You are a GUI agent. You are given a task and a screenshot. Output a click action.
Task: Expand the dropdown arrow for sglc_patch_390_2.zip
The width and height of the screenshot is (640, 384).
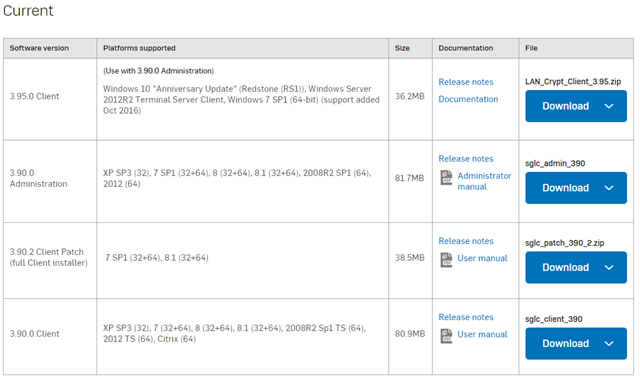tap(609, 268)
